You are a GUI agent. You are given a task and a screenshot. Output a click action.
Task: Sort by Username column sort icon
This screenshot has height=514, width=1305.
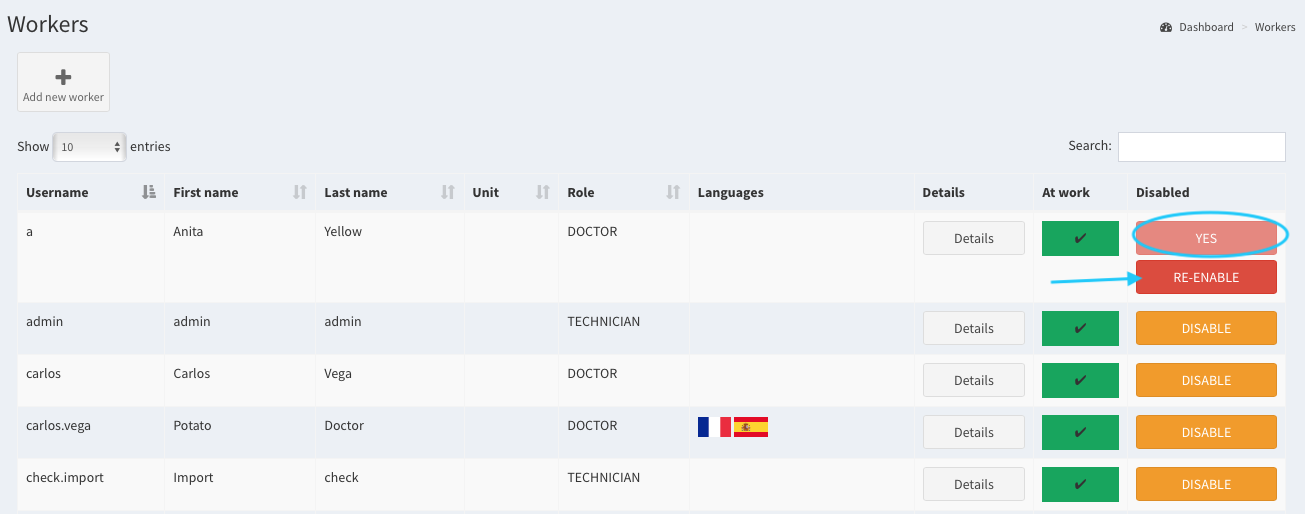pos(149,192)
